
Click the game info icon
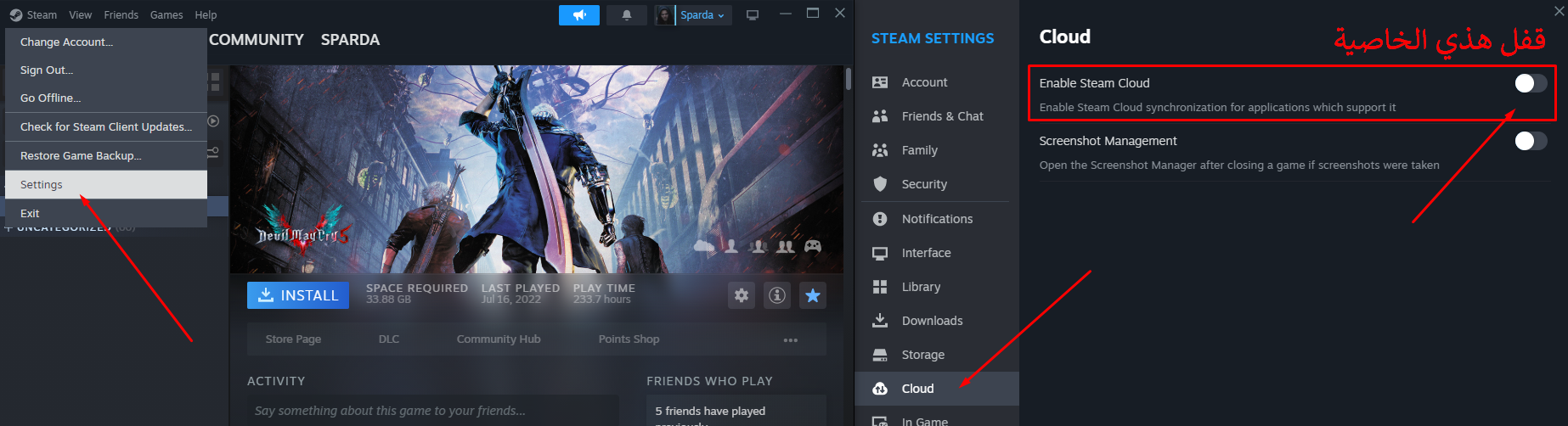(777, 295)
